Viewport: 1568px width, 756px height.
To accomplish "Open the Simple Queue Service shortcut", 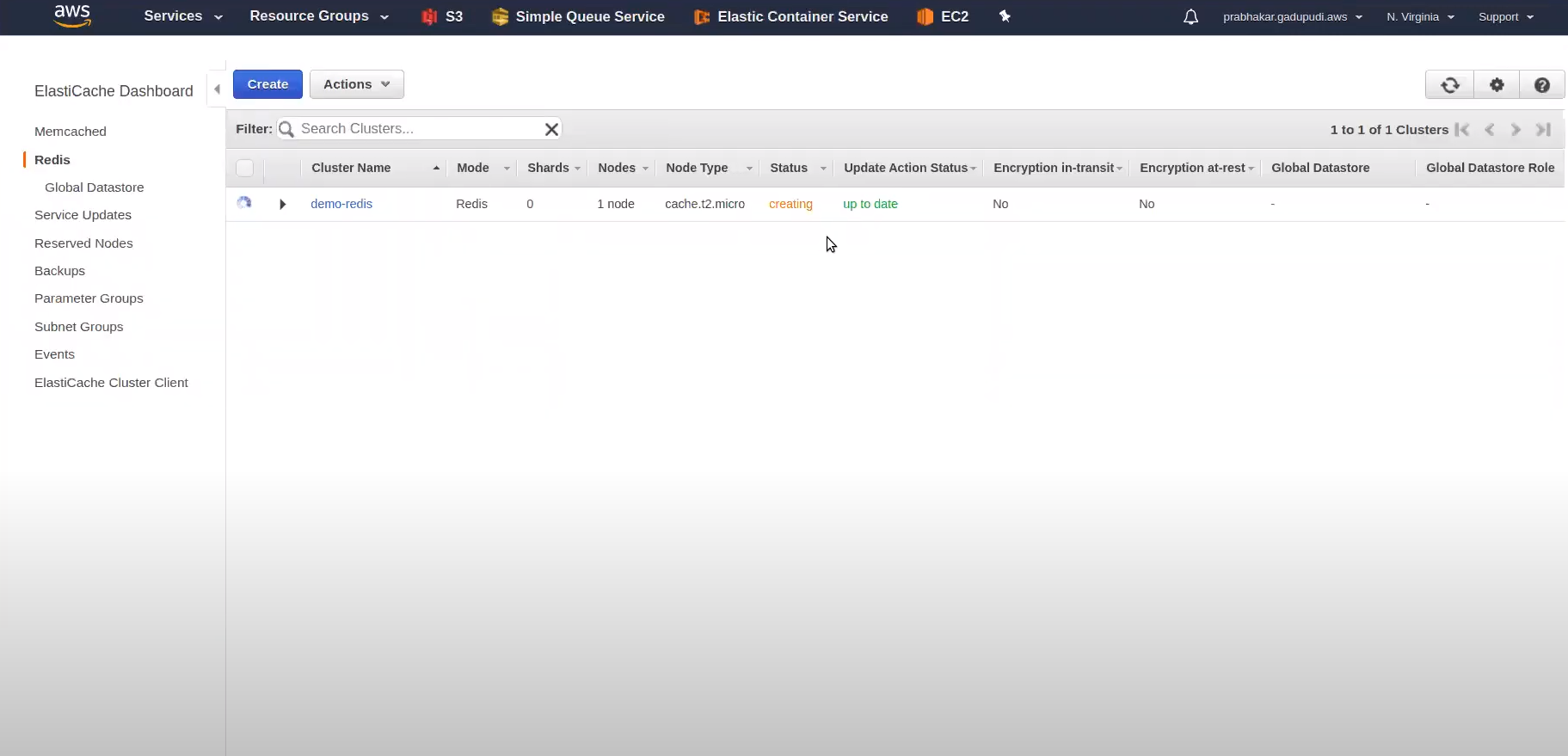I will (578, 16).
